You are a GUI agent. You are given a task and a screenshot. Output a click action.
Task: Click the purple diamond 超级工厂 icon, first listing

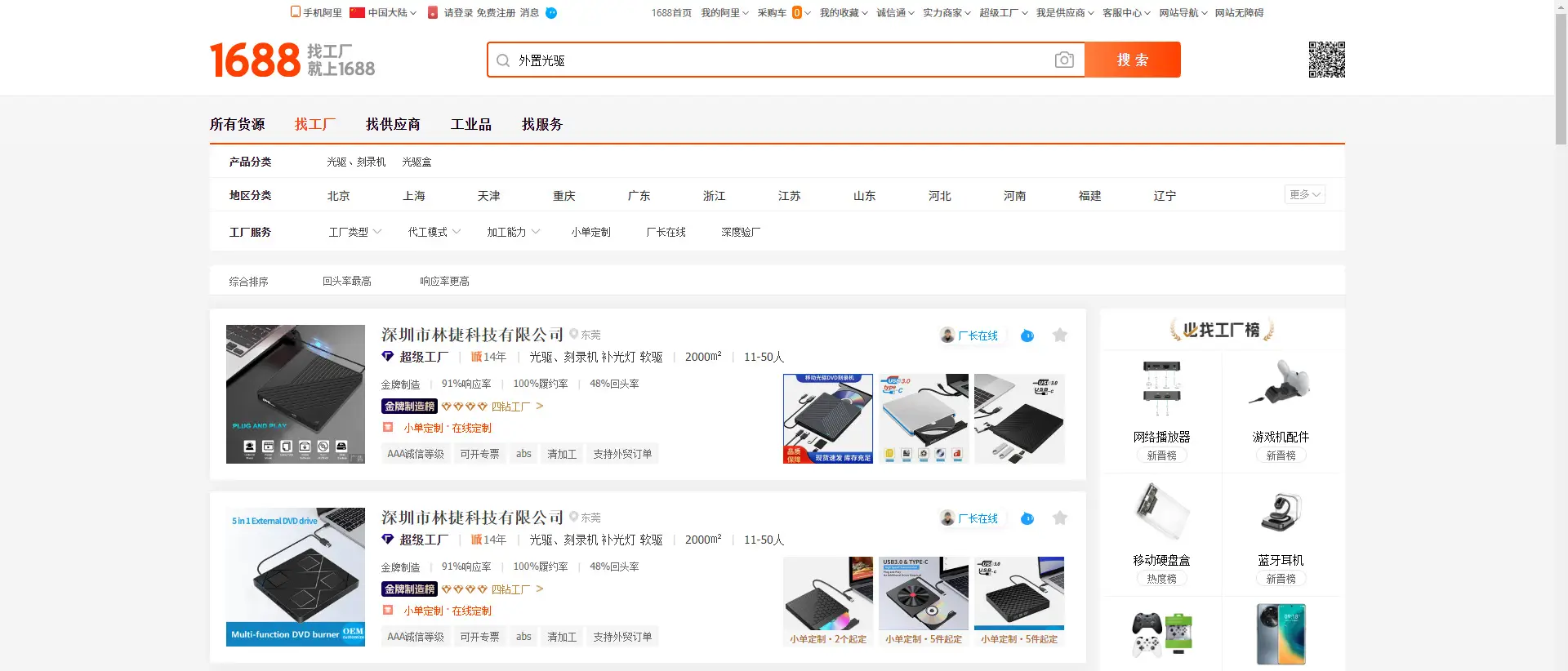pos(388,357)
